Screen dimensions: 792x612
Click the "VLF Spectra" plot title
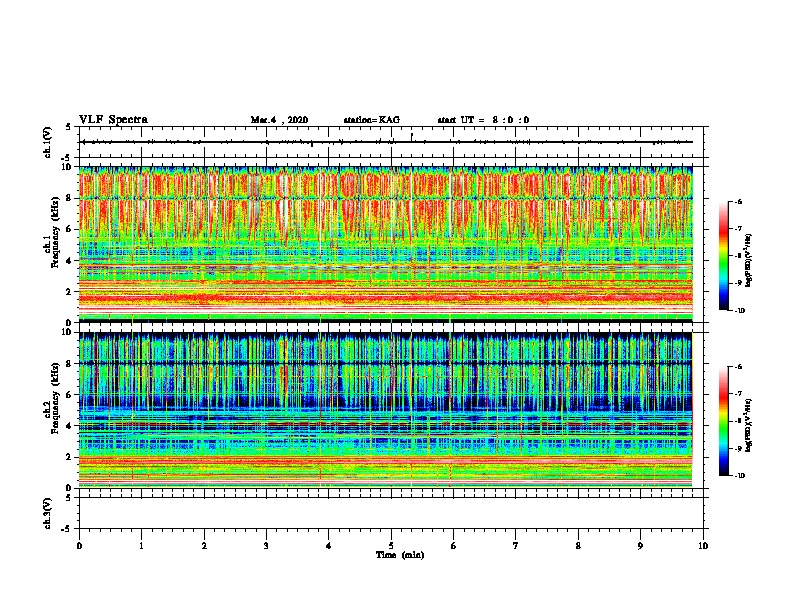(113, 120)
